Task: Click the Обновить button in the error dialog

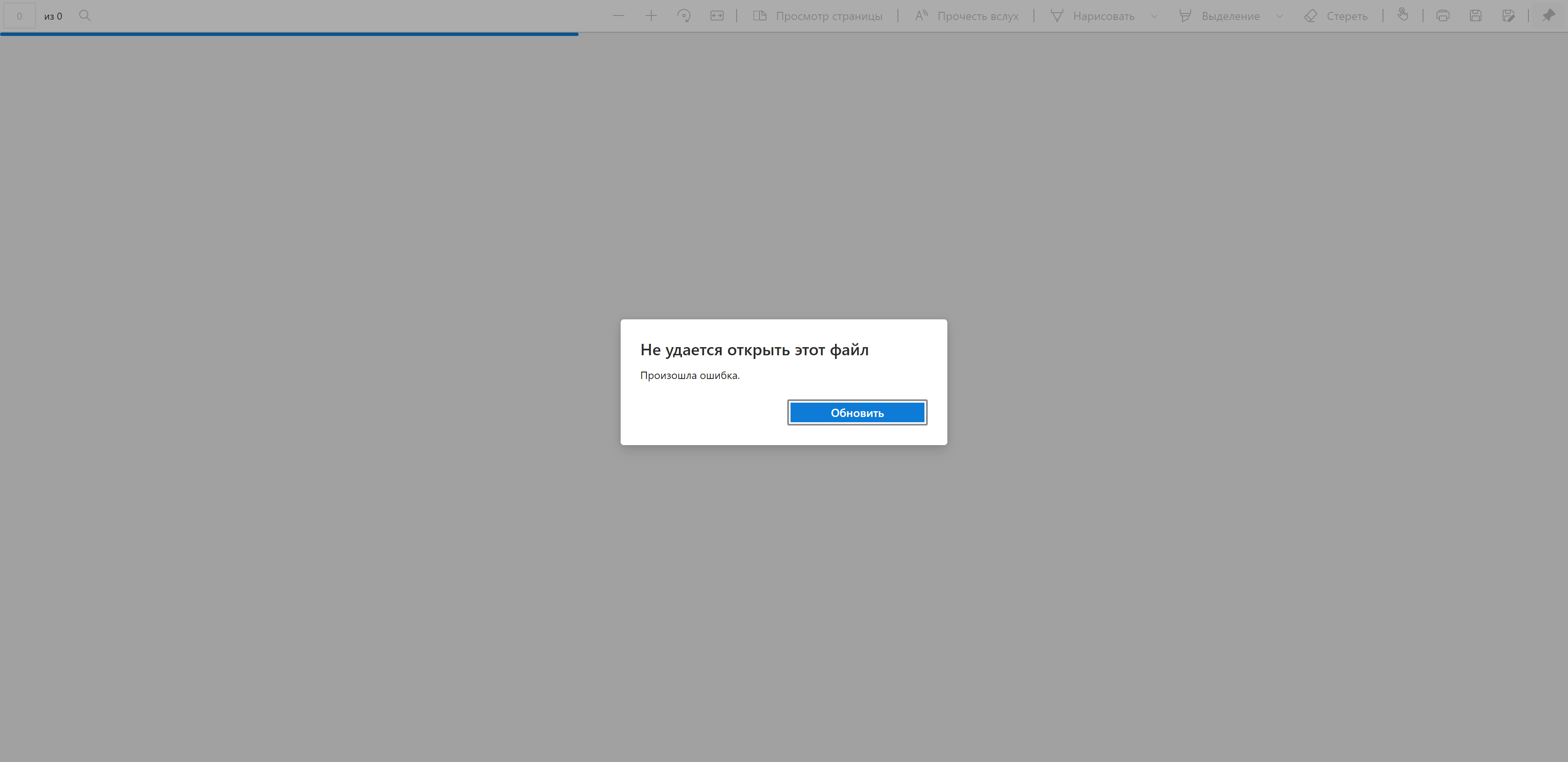Action: (x=857, y=413)
